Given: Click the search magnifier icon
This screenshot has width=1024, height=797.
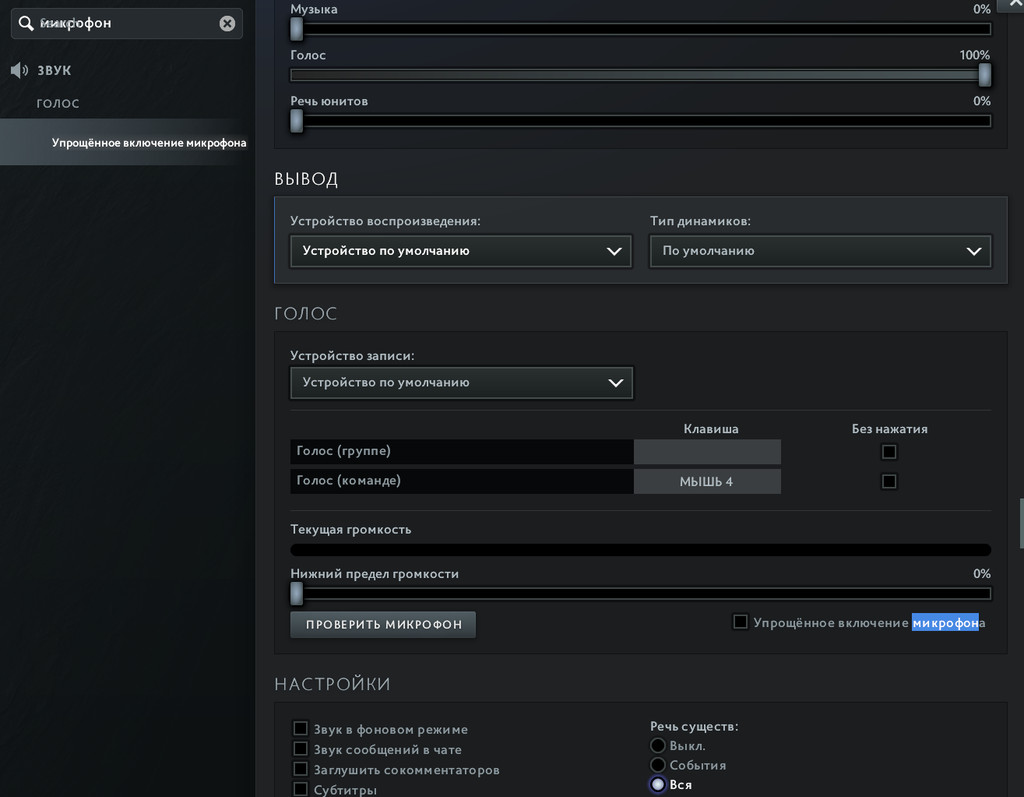Looking at the screenshot, I should point(25,24).
